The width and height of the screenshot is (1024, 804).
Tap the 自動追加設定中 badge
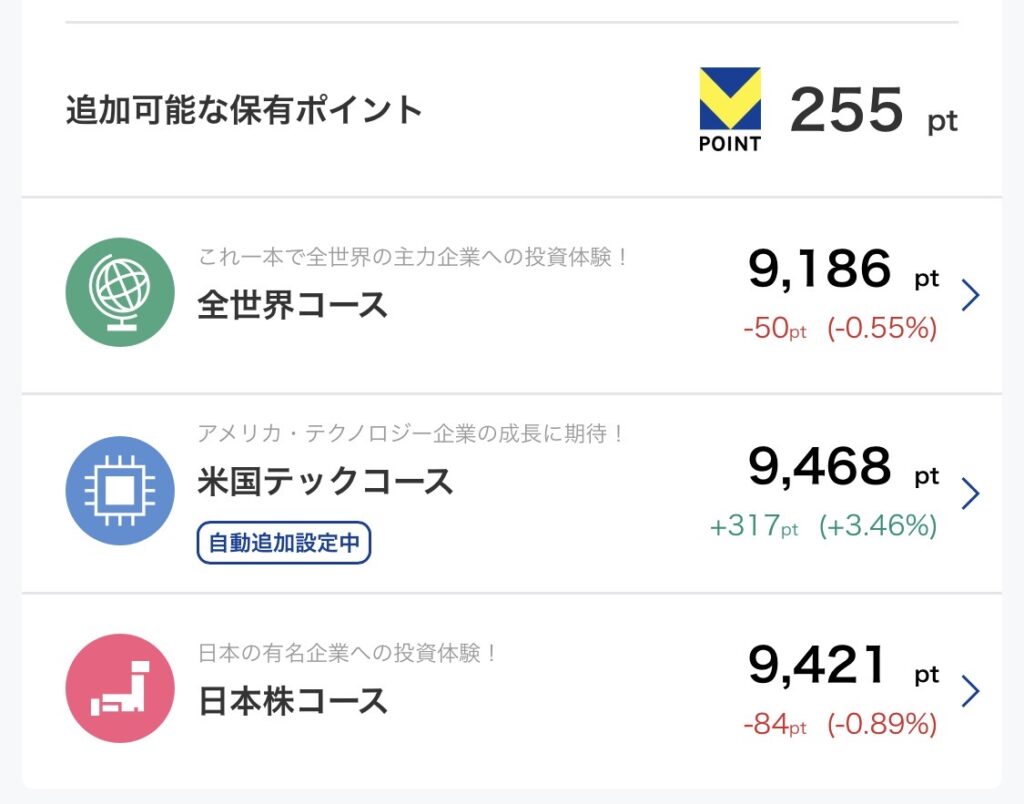[x=284, y=544]
